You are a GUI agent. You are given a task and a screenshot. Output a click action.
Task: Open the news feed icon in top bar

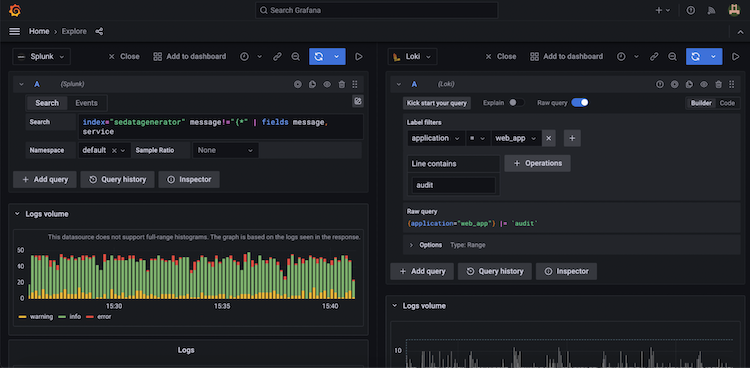tap(712, 10)
